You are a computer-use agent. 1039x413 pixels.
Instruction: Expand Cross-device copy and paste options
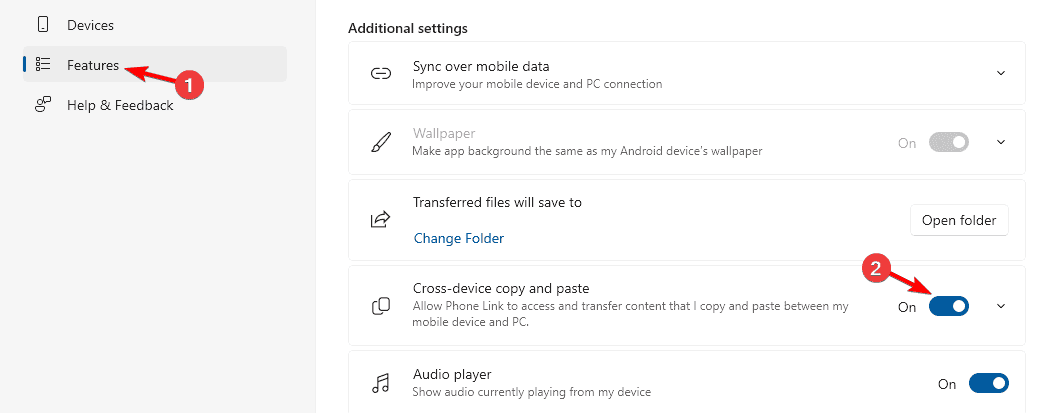1001,306
